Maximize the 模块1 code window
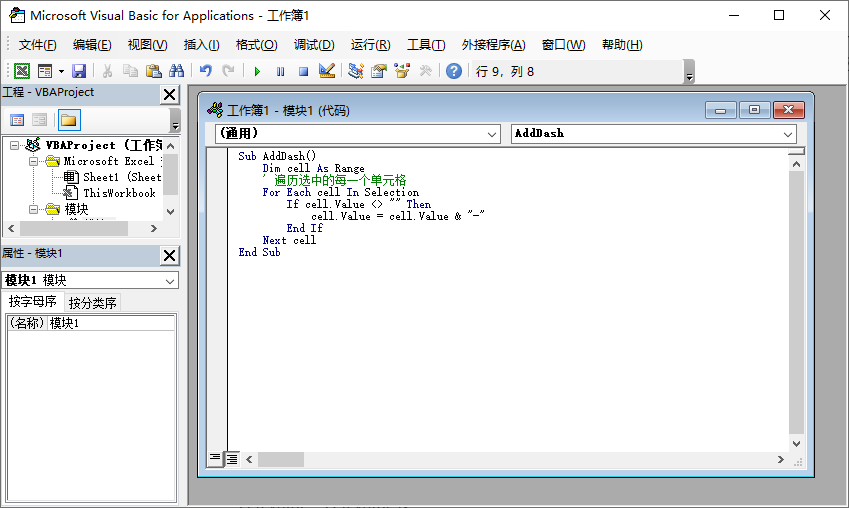 [x=754, y=110]
